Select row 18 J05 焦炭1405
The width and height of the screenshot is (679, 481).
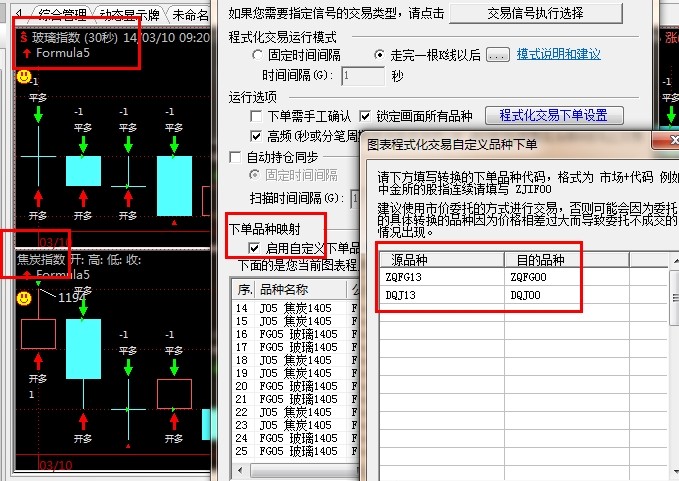point(295,360)
